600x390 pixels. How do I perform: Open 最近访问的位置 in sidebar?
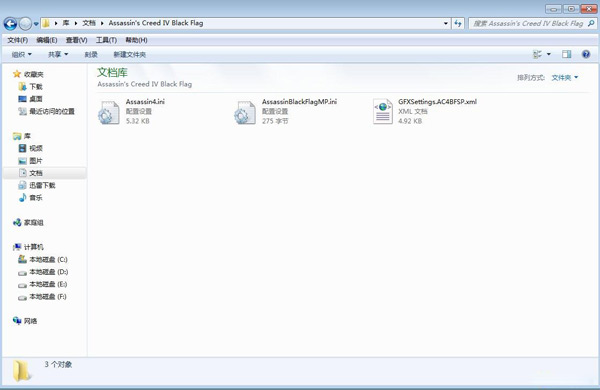click(x=52, y=112)
